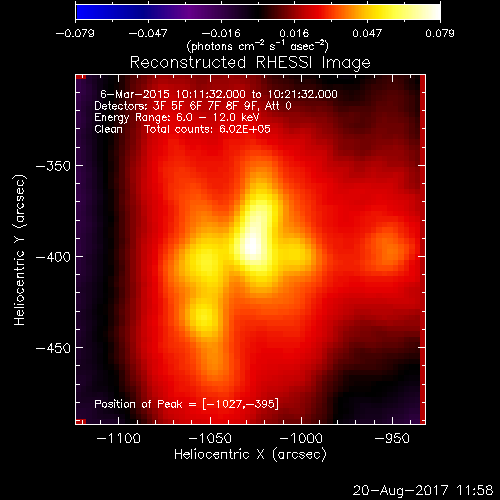
Task: Click the lower-left yellow hotspot below the main peak
Action: [203, 317]
